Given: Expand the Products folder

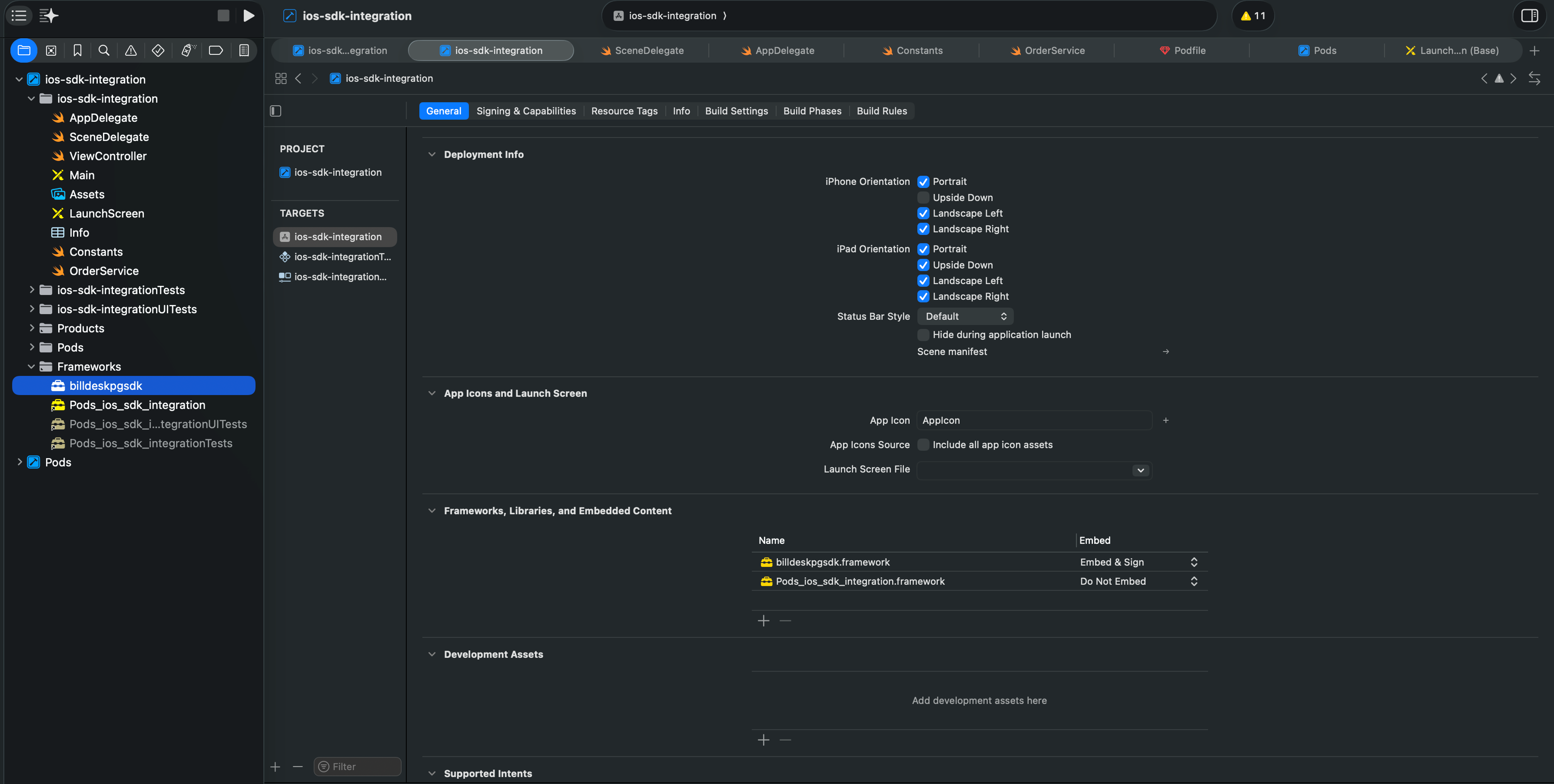Looking at the screenshot, I should 32,328.
